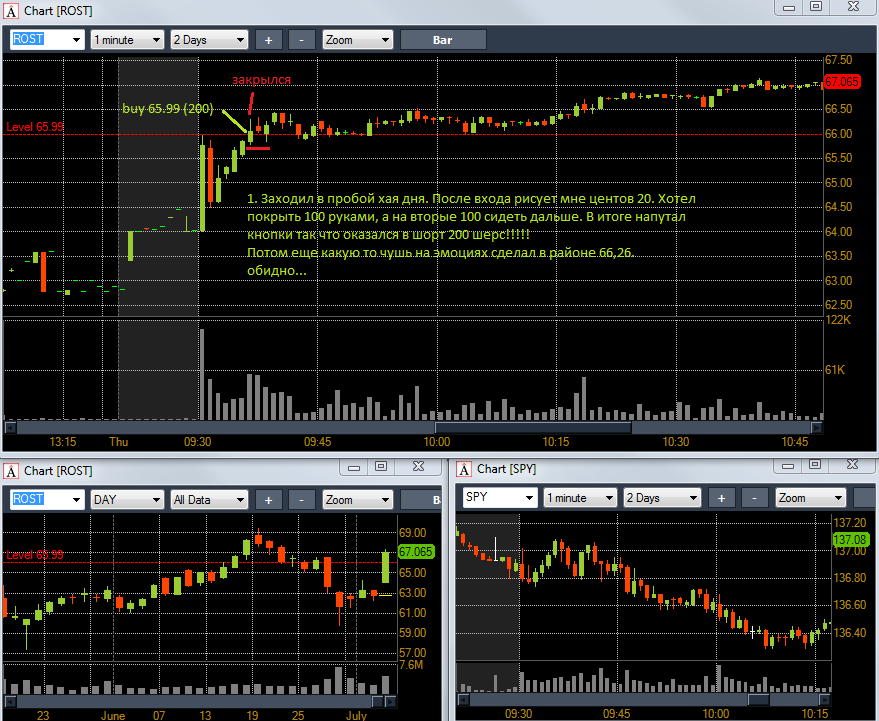The height and width of the screenshot is (721, 879).
Task: Click the horizontal scrollbar thumb in the top ROST chart
Action: (534, 428)
